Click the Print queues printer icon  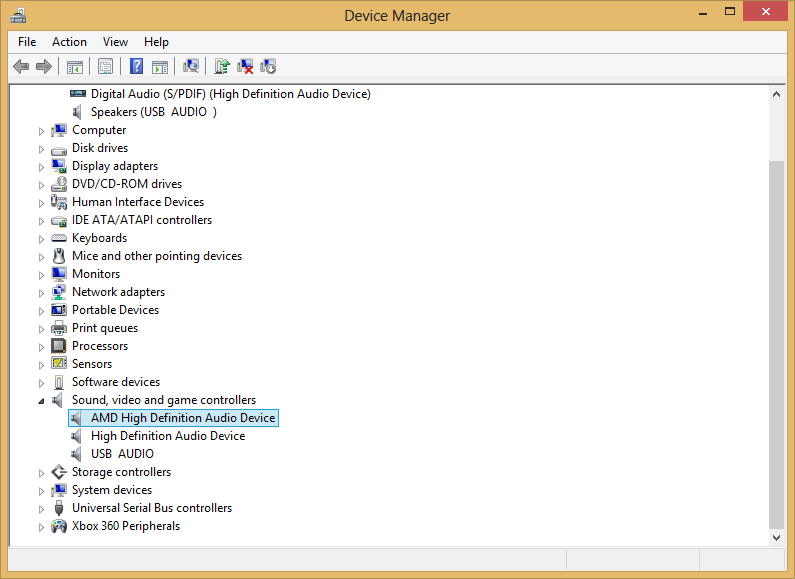point(59,328)
